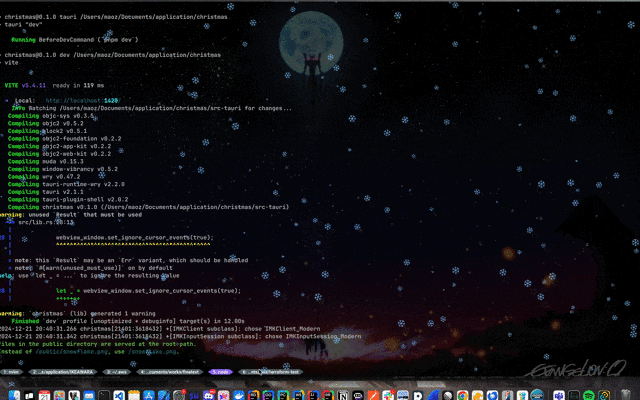
Task: Click the 'Compiling tauri v2.1.1' line
Action: [45, 192]
